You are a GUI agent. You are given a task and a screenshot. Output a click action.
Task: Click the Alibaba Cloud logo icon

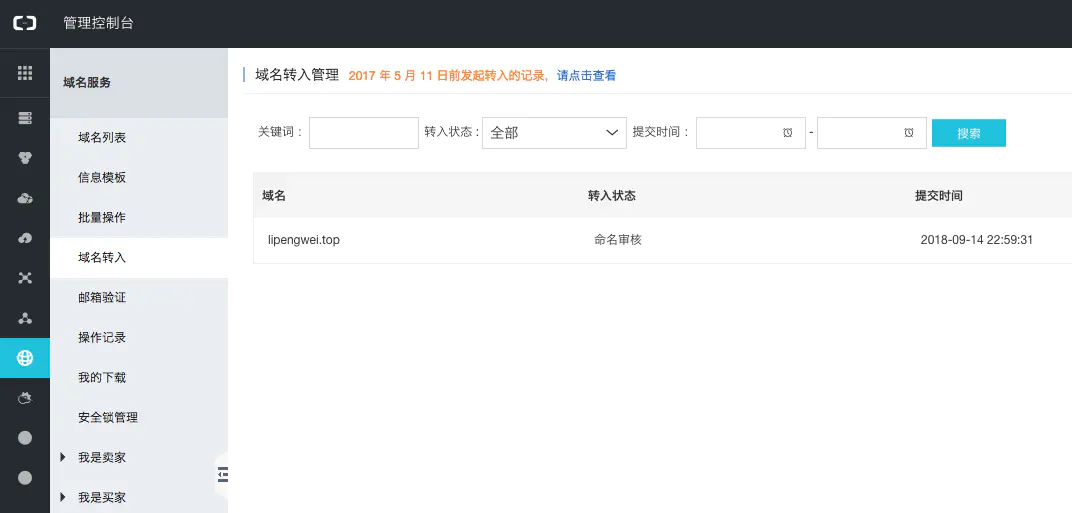24,23
